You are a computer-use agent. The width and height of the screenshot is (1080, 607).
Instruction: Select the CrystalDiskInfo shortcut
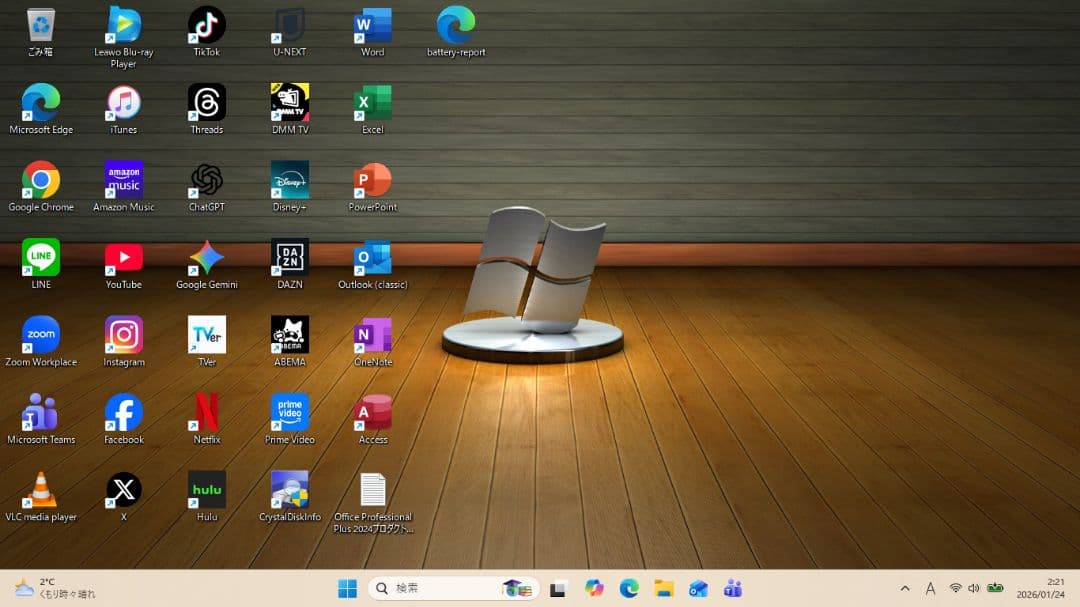click(290, 490)
